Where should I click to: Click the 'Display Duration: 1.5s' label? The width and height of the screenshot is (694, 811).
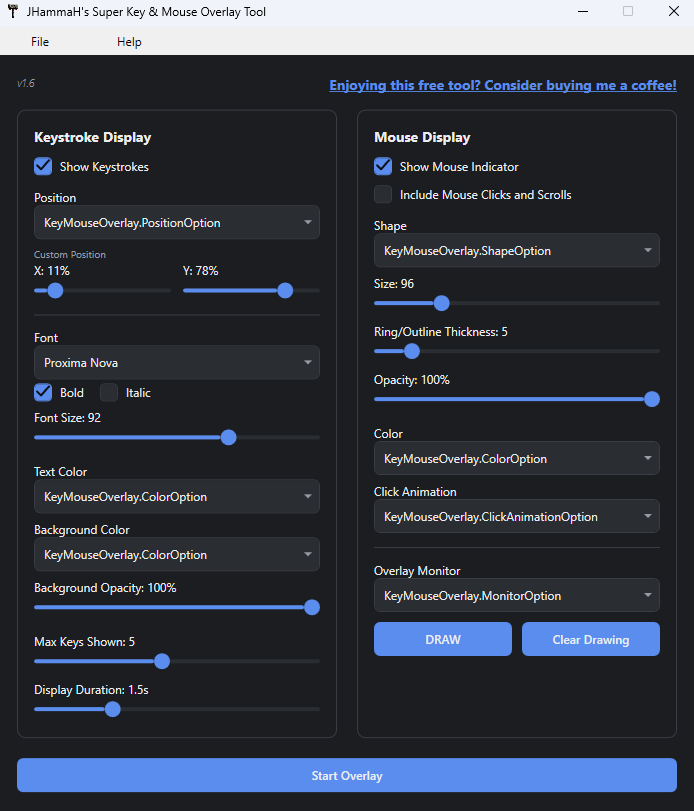tap(91, 690)
